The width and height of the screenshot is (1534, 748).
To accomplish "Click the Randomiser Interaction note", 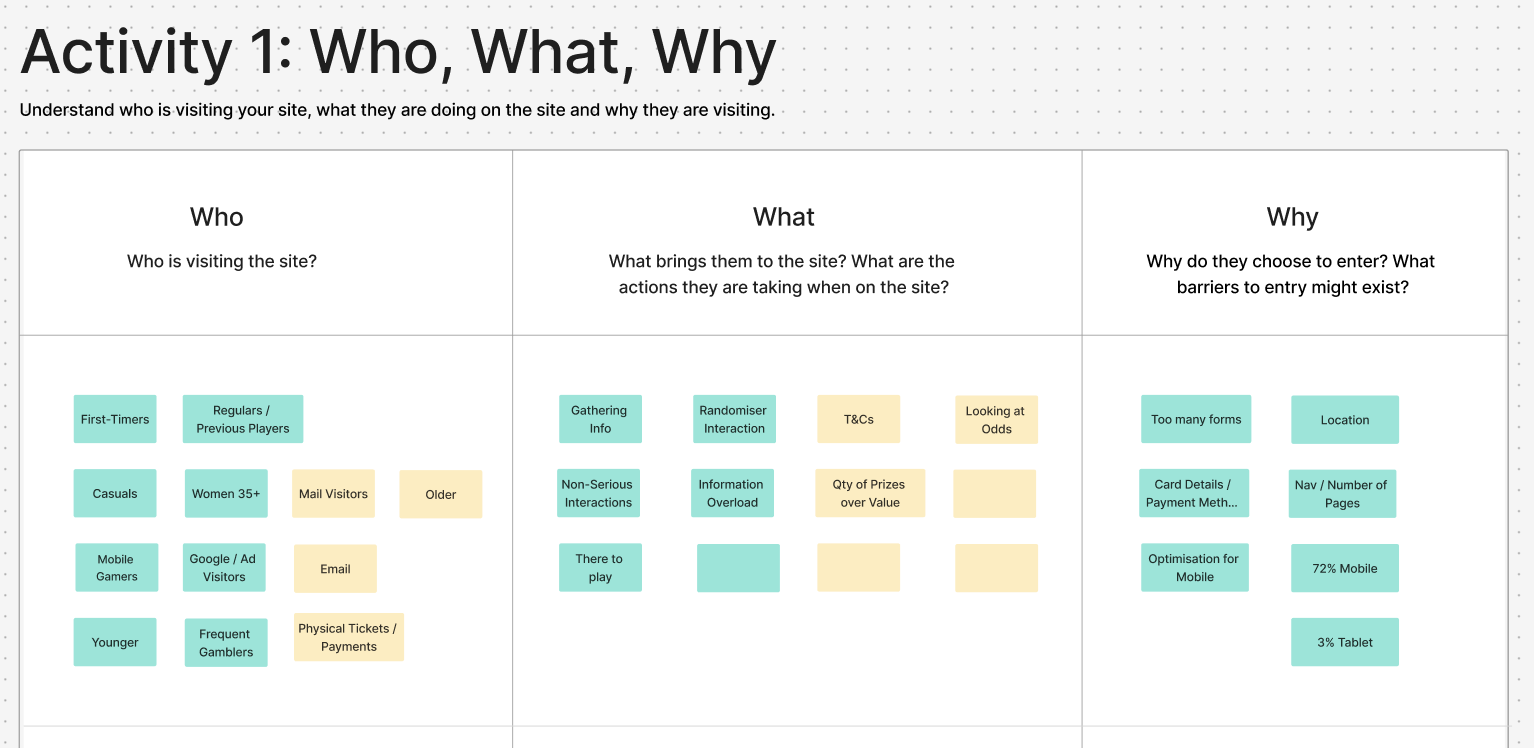I will (x=734, y=419).
